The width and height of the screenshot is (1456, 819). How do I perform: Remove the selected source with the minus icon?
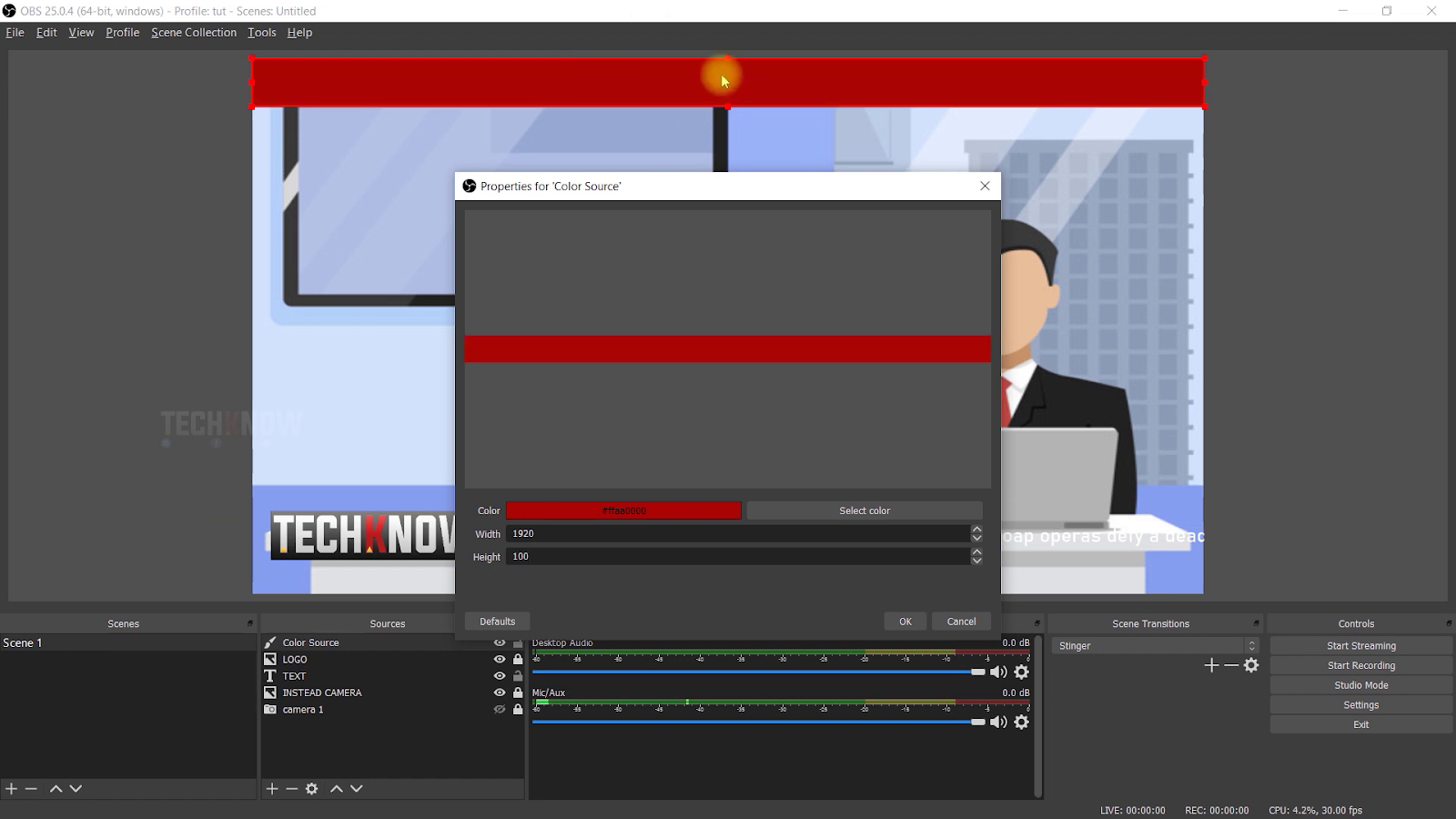pyautogui.click(x=292, y=789)
